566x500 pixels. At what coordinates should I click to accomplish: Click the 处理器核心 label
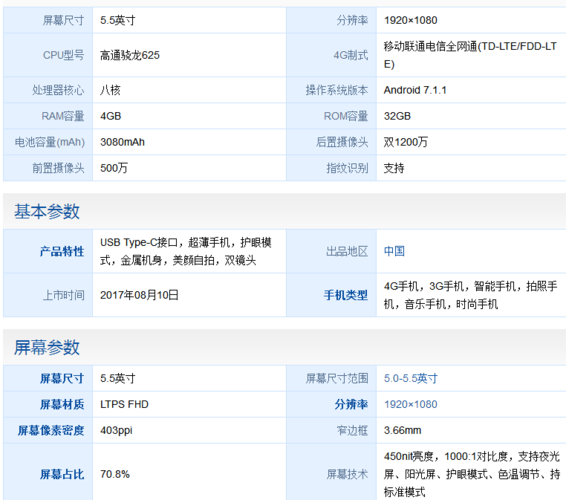pos(58,90)
